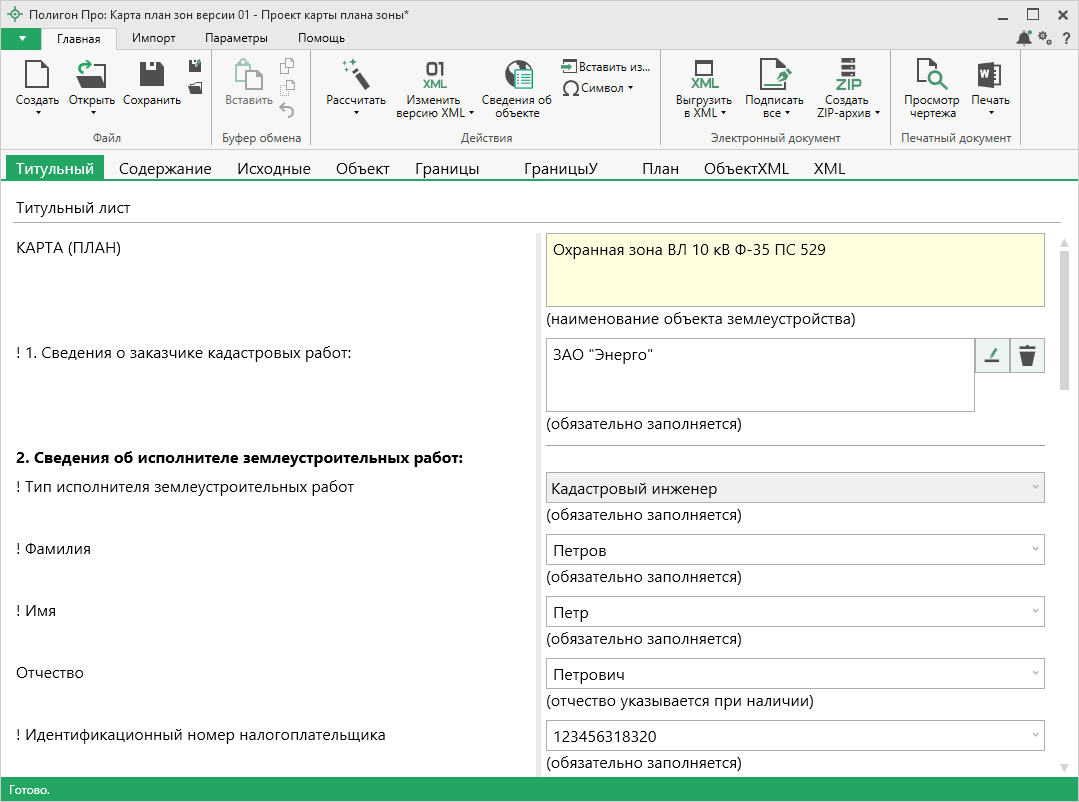Click Выгрузить в XML icon
This screenshot has height=802, width=1079.
pos(704,76)
